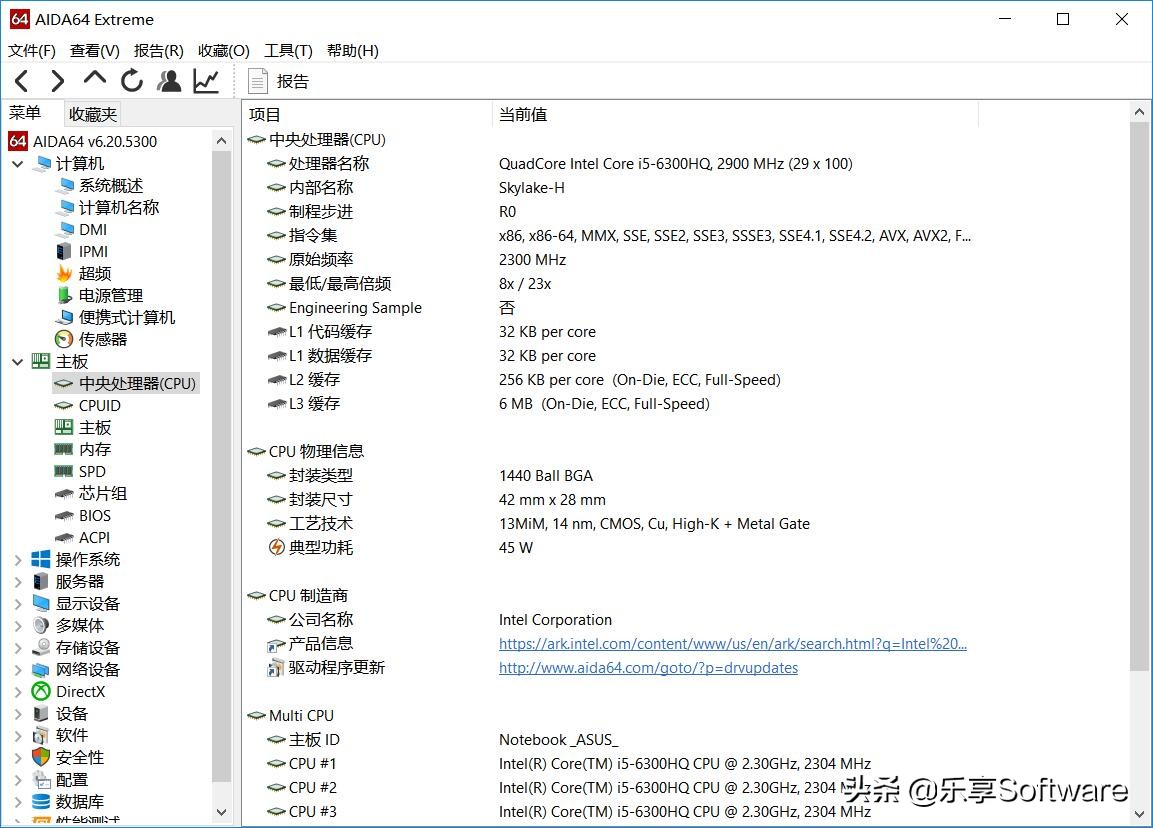This screenshot has height=828, width=1153.
Task: Expand the 操作系统 tree branch
Action: coord(18,559)
